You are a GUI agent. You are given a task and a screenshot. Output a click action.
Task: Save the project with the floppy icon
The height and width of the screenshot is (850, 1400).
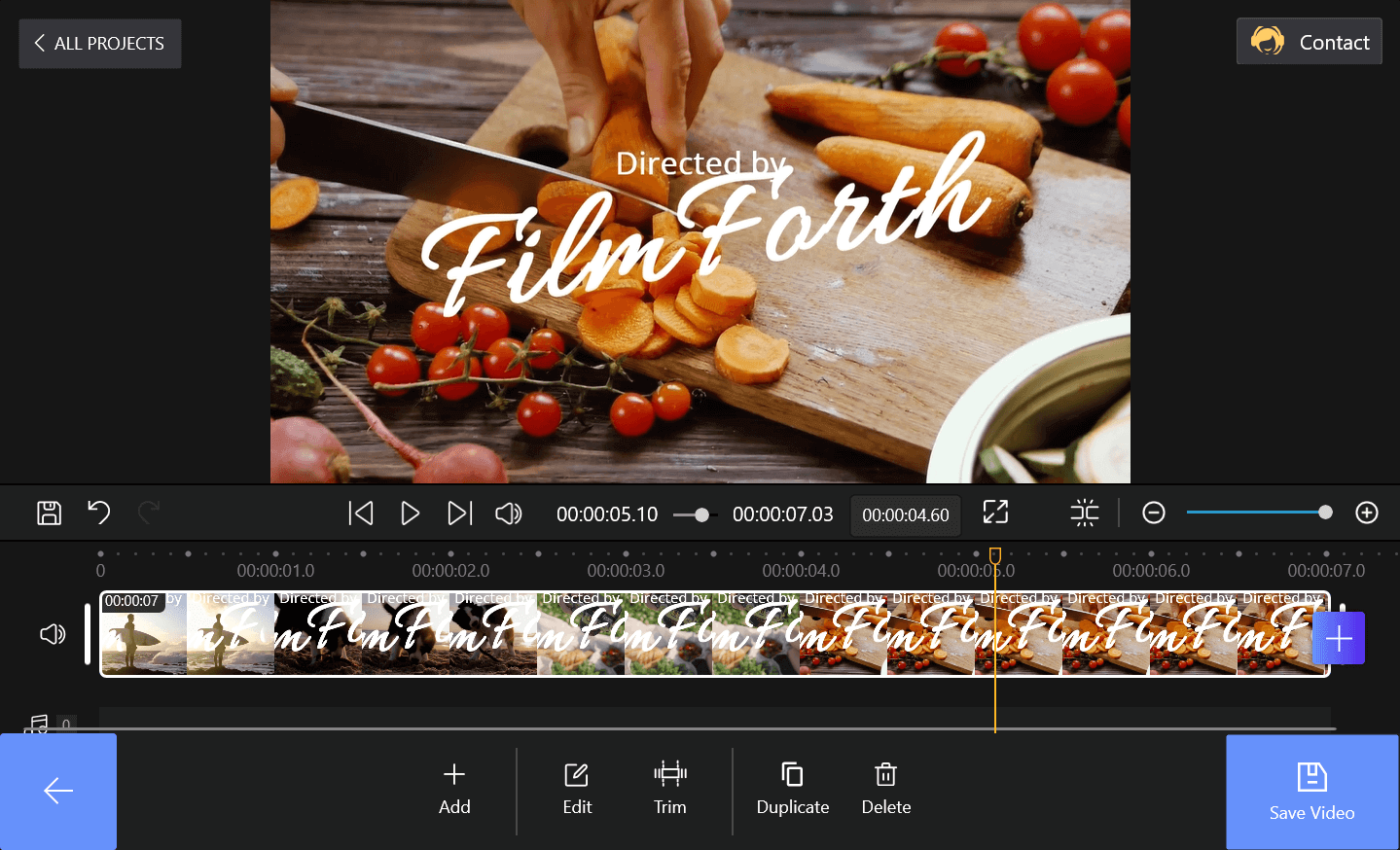49,513
